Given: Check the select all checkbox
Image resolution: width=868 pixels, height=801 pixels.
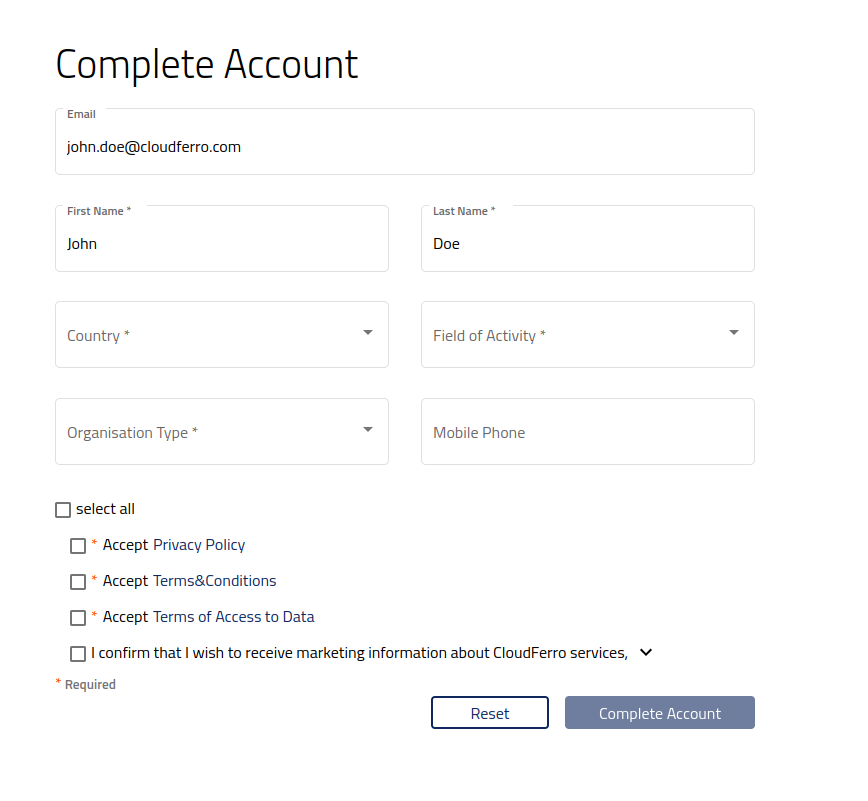Looking at the screenshot, I should [x=63, y=510].
